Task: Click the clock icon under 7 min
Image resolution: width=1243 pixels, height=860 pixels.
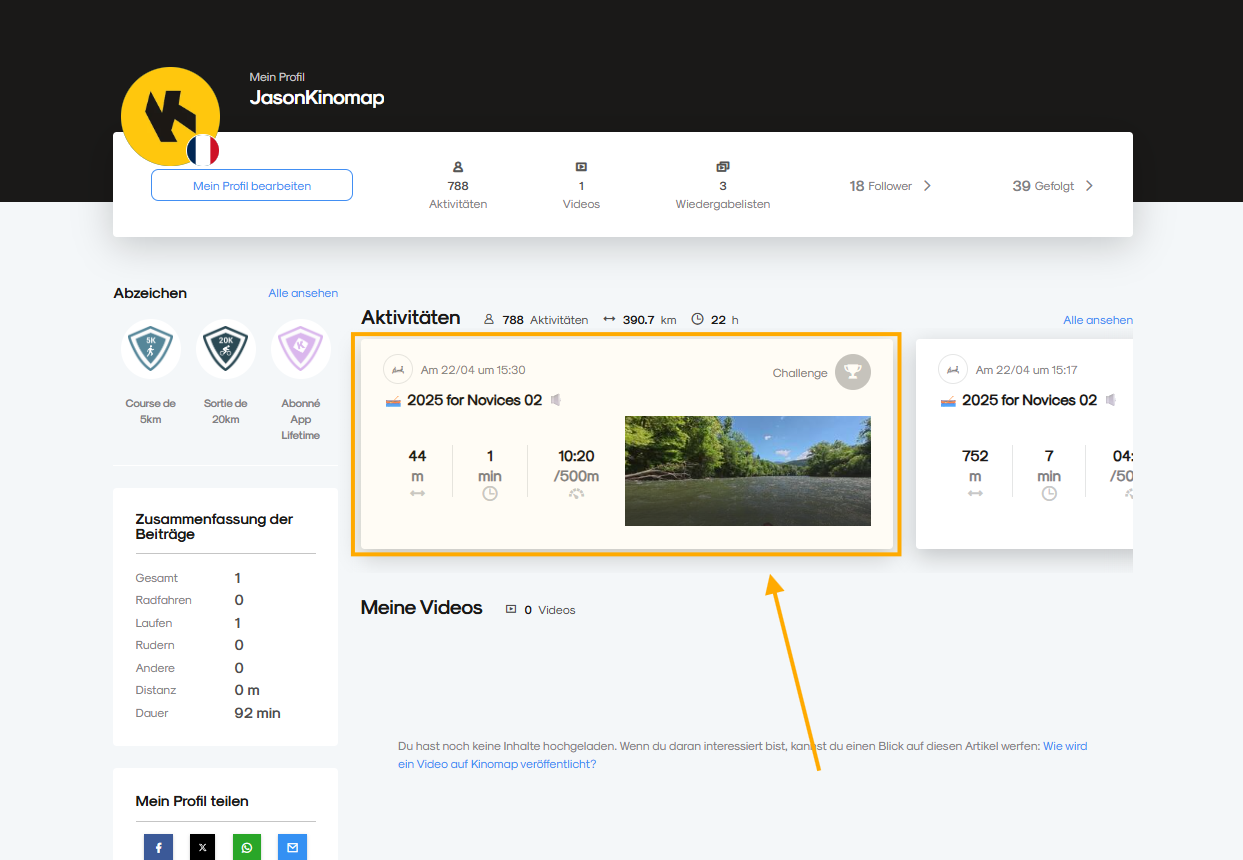Action: pos(1049,493)
